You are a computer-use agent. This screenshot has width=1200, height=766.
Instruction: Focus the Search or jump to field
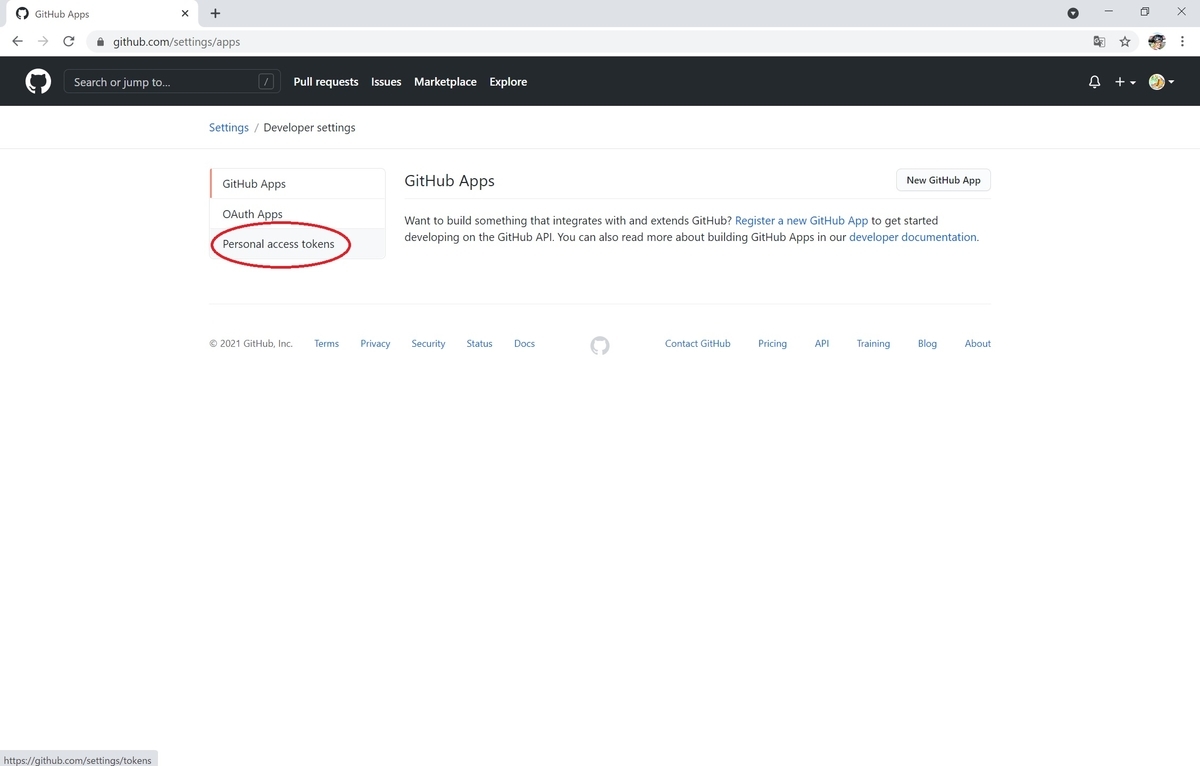tap(172, 82)
